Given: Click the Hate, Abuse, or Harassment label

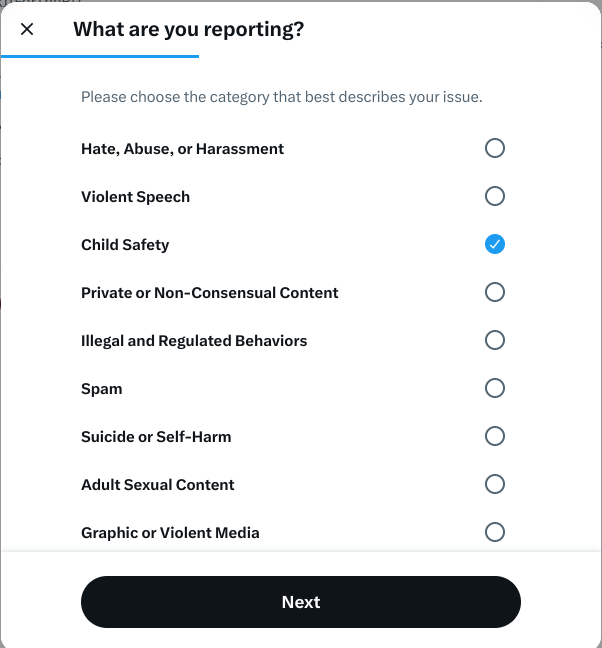Looking at the screenshot, I should tap(182, 149).
